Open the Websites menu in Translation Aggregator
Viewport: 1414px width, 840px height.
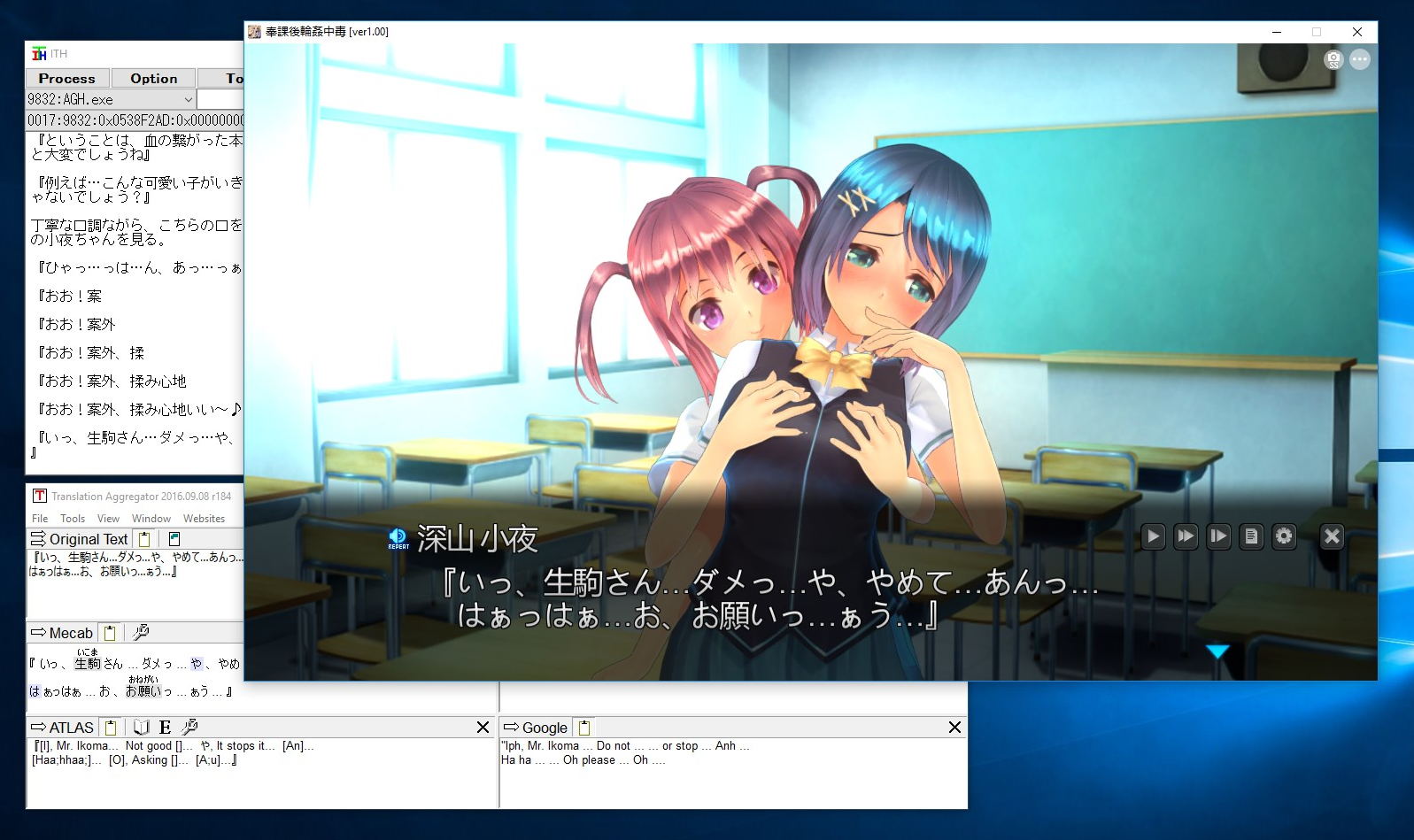coord(204,519)
